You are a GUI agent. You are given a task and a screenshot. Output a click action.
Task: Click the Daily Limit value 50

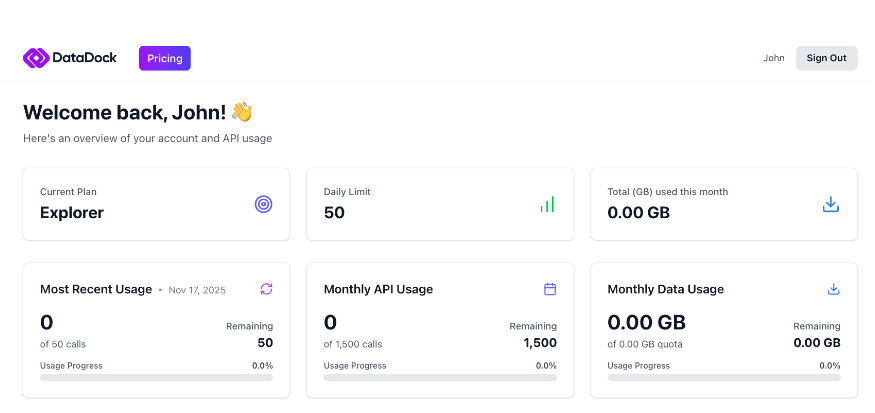pos(334,212)
